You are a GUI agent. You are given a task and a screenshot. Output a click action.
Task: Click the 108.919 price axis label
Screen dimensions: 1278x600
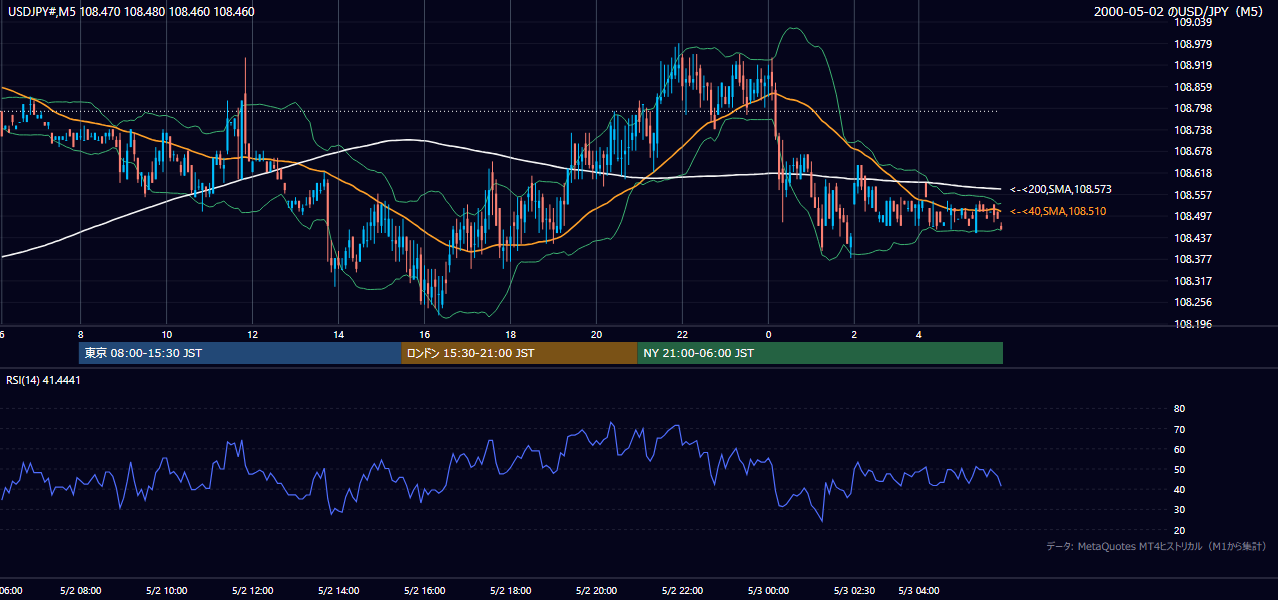(1193, 65)
